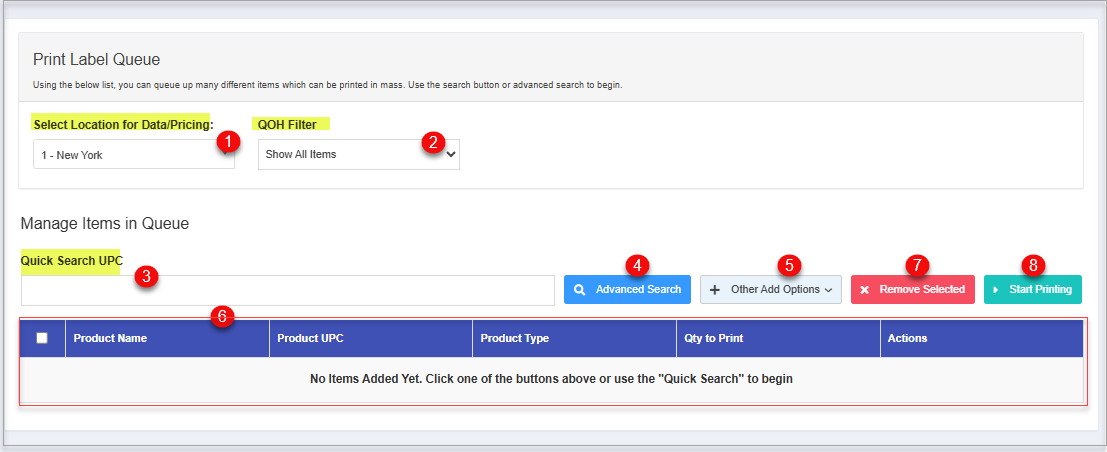
Task: Sort by the Product Name column header
Action: click(x=110, y=338)
